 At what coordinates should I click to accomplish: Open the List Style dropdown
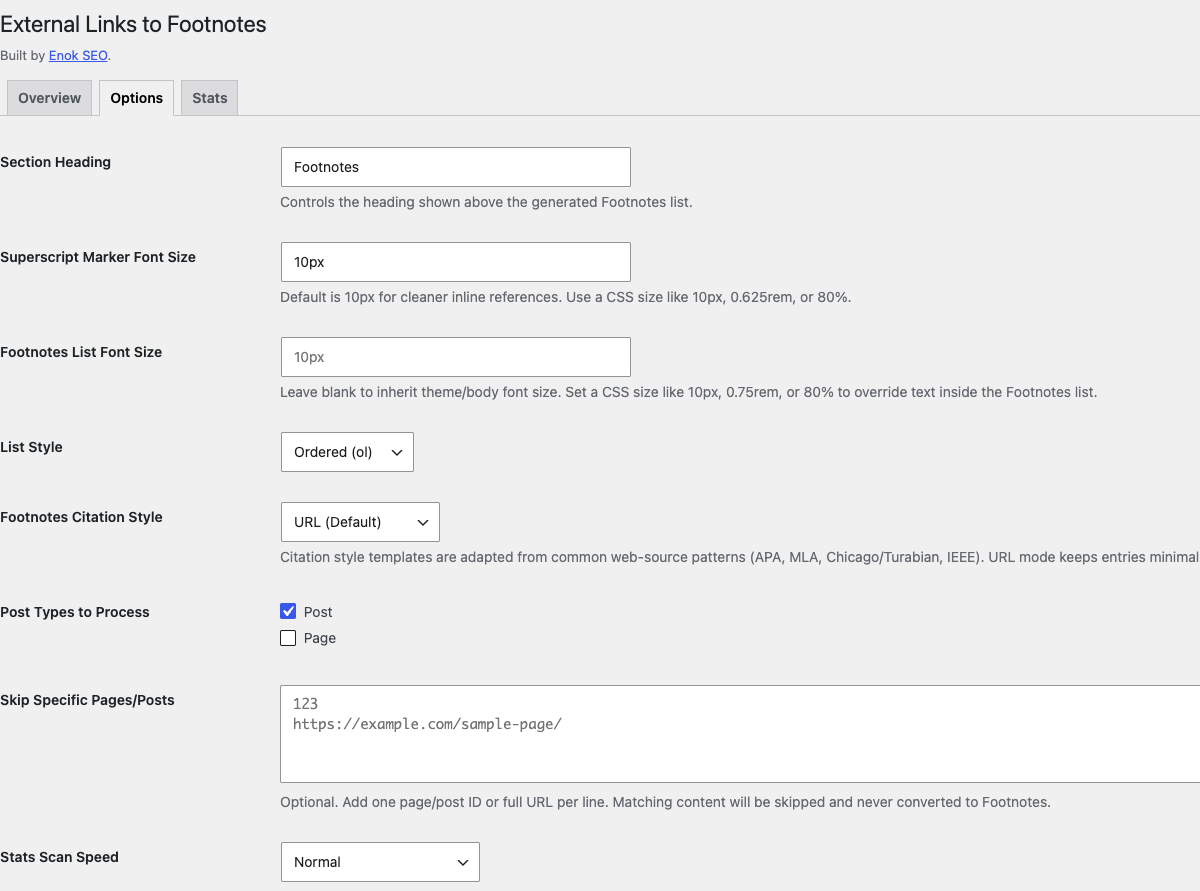347,452
